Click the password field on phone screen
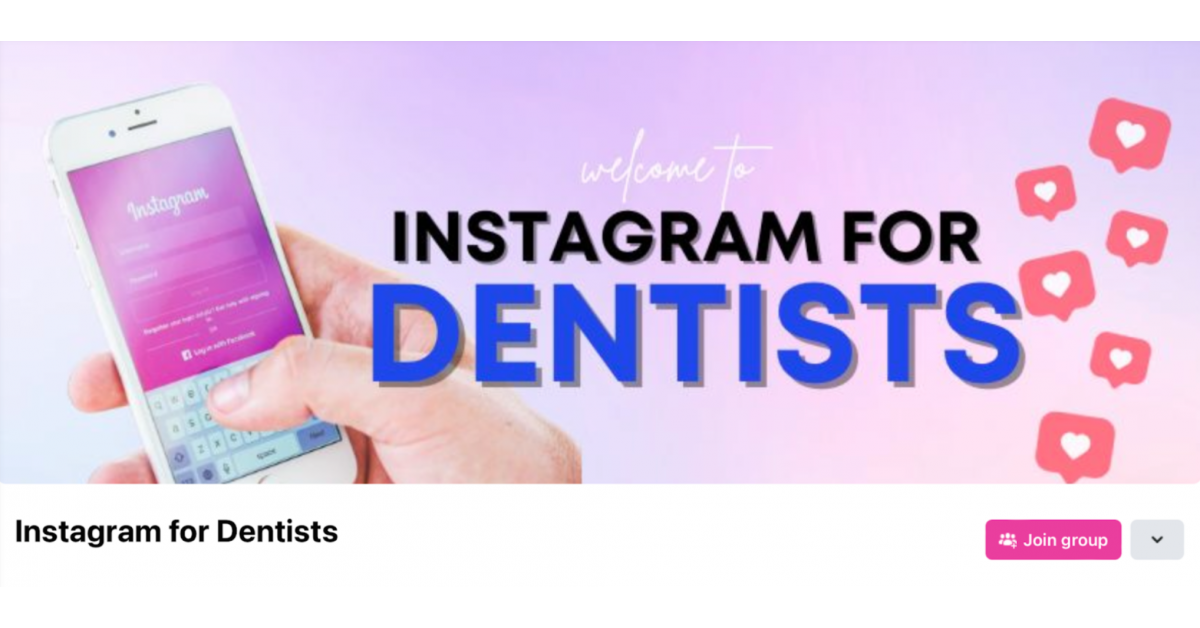Viewport: 1200px width, 628px height. coord(189,278)
